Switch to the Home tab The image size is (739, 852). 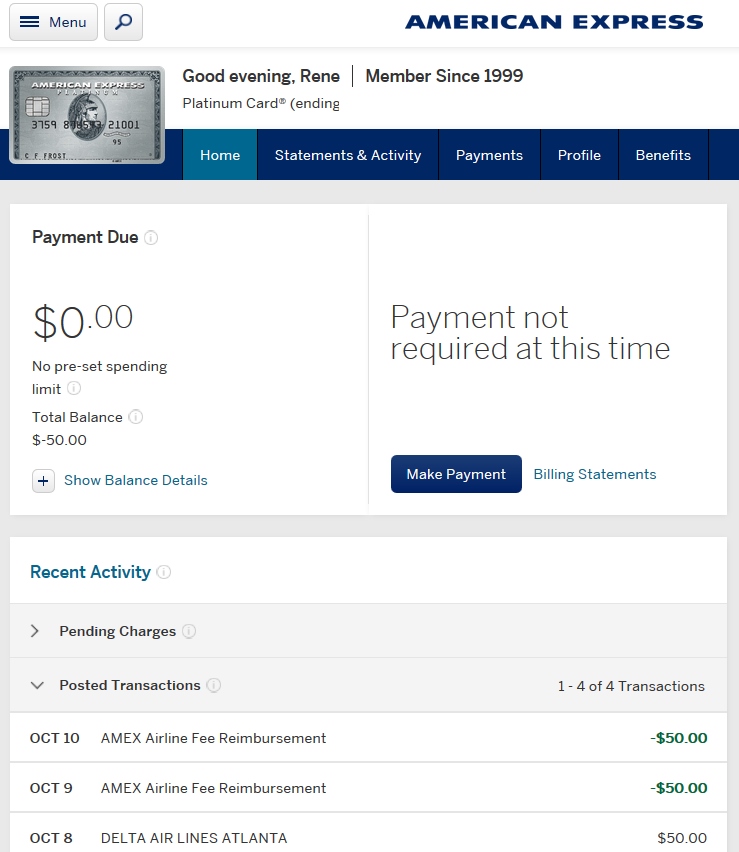point(220,155)
